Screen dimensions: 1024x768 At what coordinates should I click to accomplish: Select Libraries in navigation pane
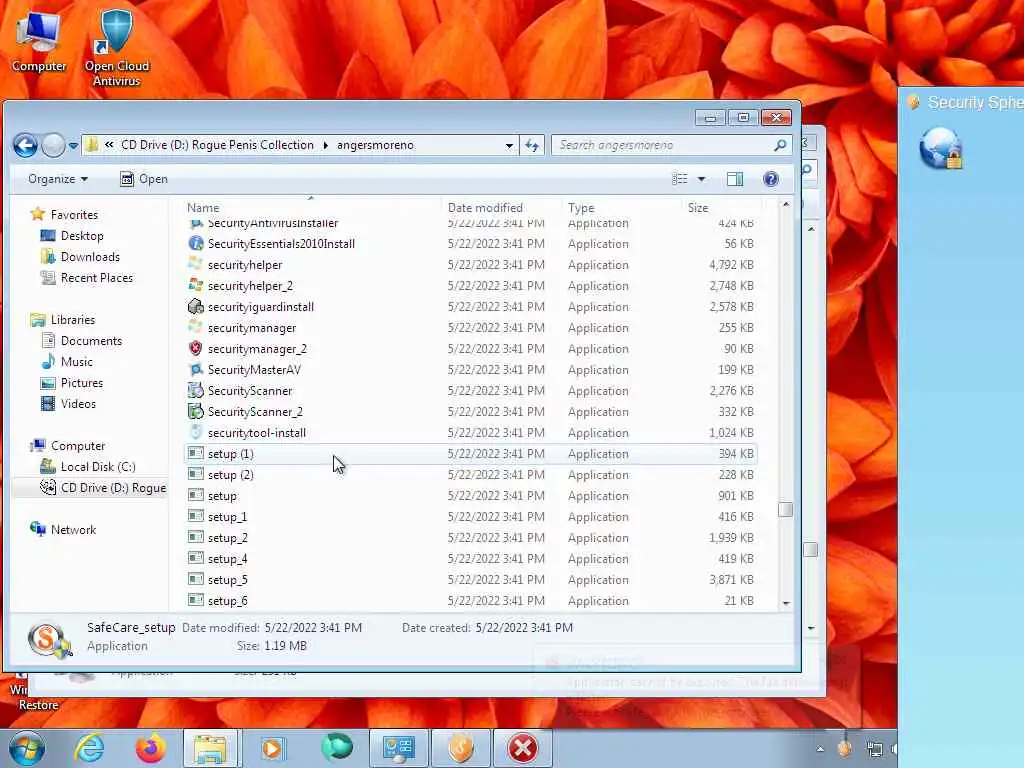[x=63, y=319]
